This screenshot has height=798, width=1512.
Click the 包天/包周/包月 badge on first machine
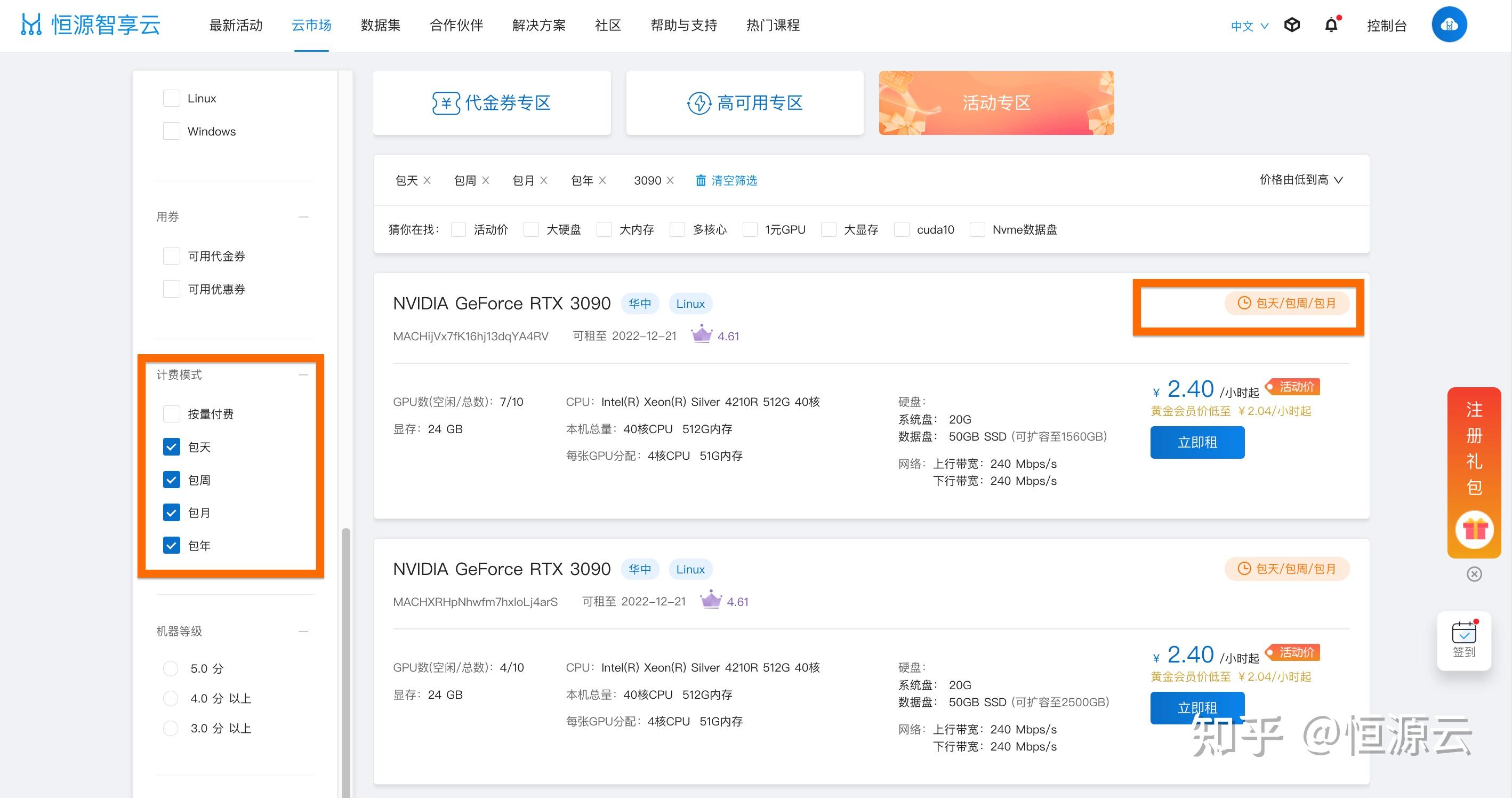click(x=1286, y=303)
